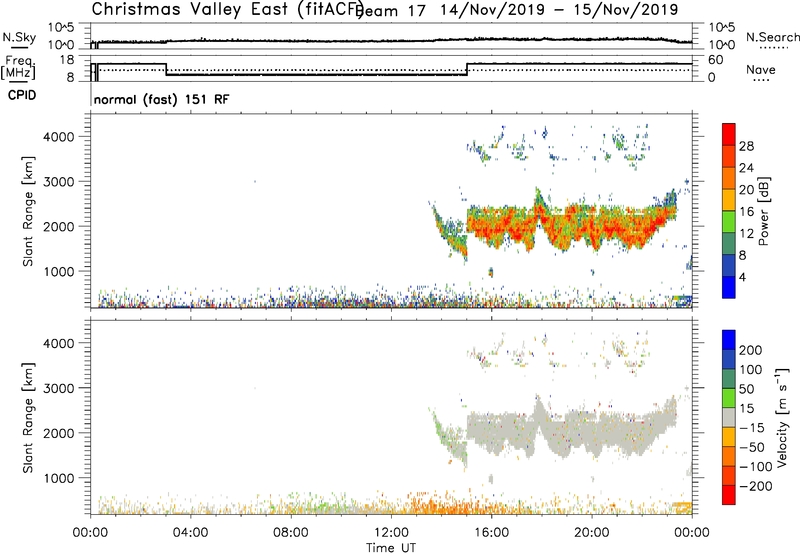The height and width of the screenshot is (554, 800).
Task: Click the gray ground scatter band in velocity panel
Action: coord(571,427)
